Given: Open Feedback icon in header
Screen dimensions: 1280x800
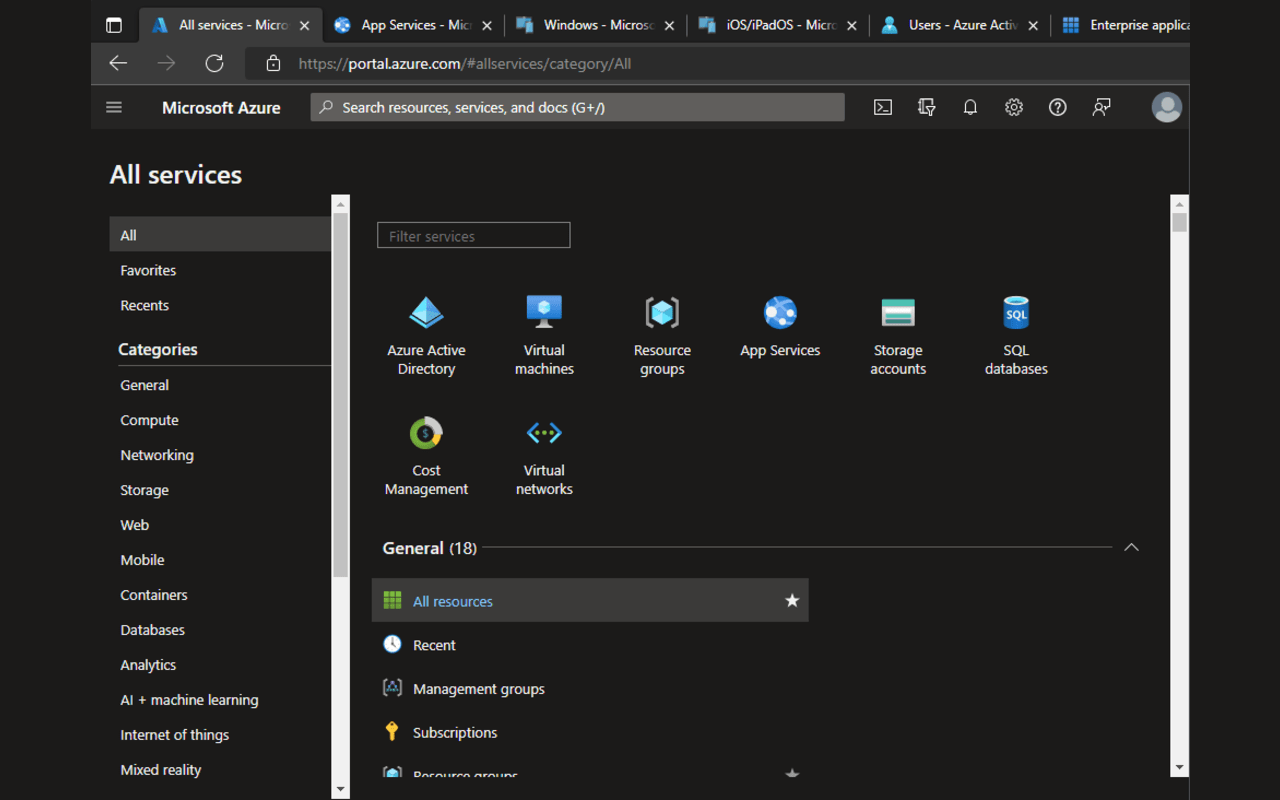Looking at the screenshot, I should 1101,107.
